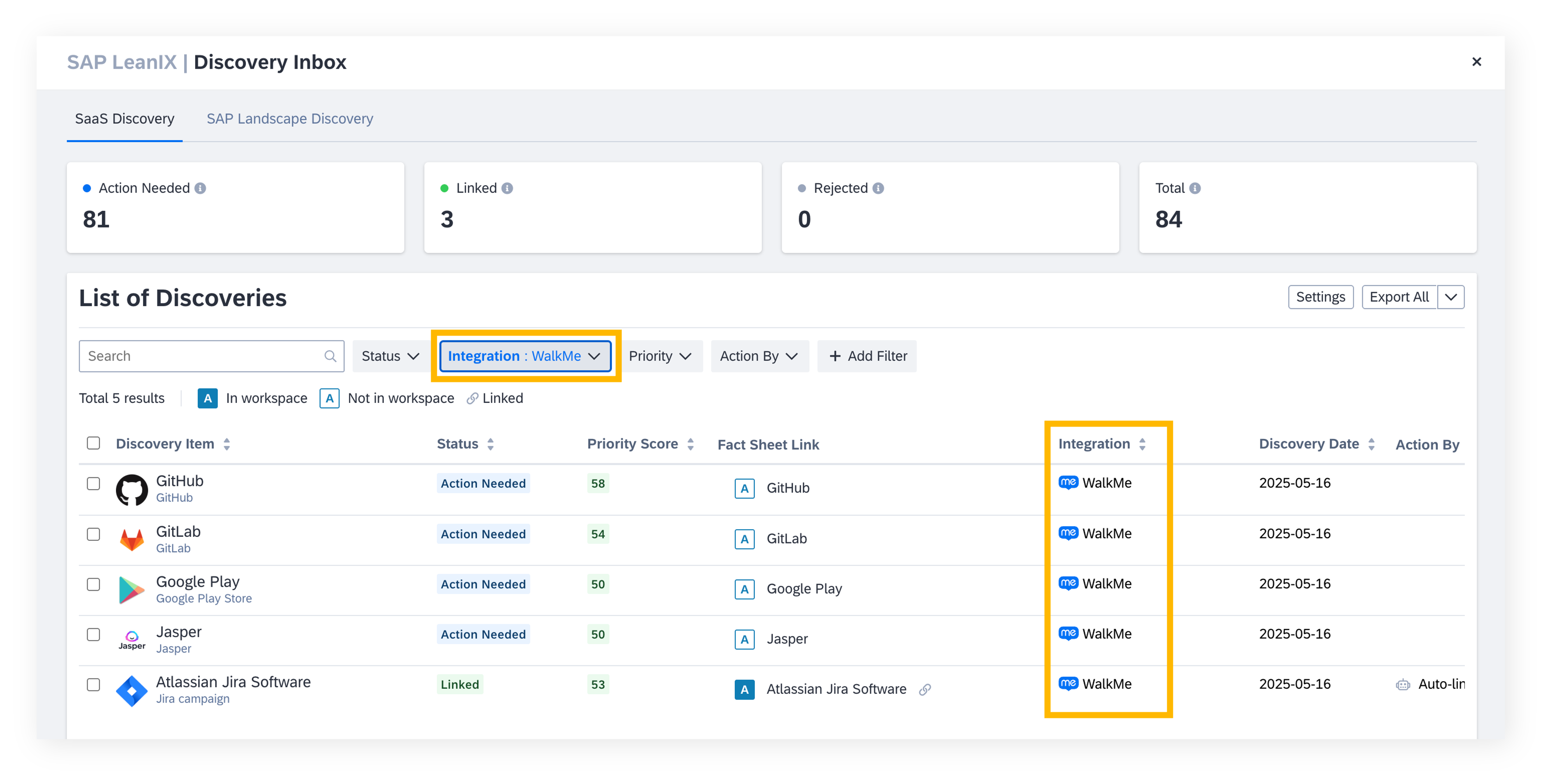Click the Total info icon
This screenshot has height=784, width=1550.
pyautogui.click(x=1195, y=188)
